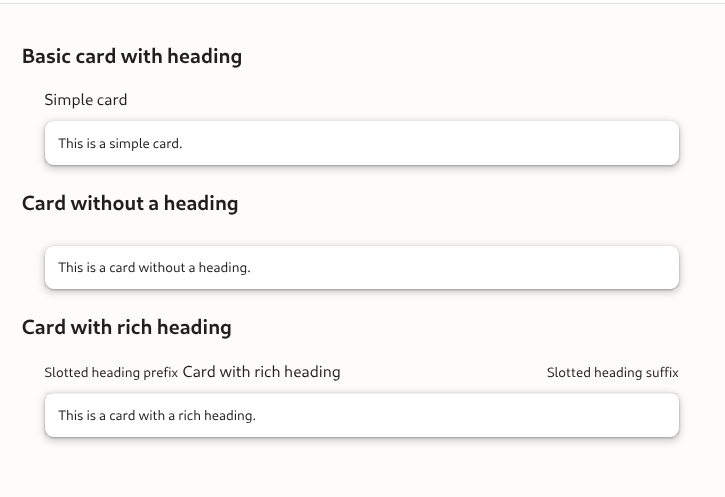Click the "Basic card with heading" section title
This screenshot has height=497, width=725.
(x=132, y=56)
